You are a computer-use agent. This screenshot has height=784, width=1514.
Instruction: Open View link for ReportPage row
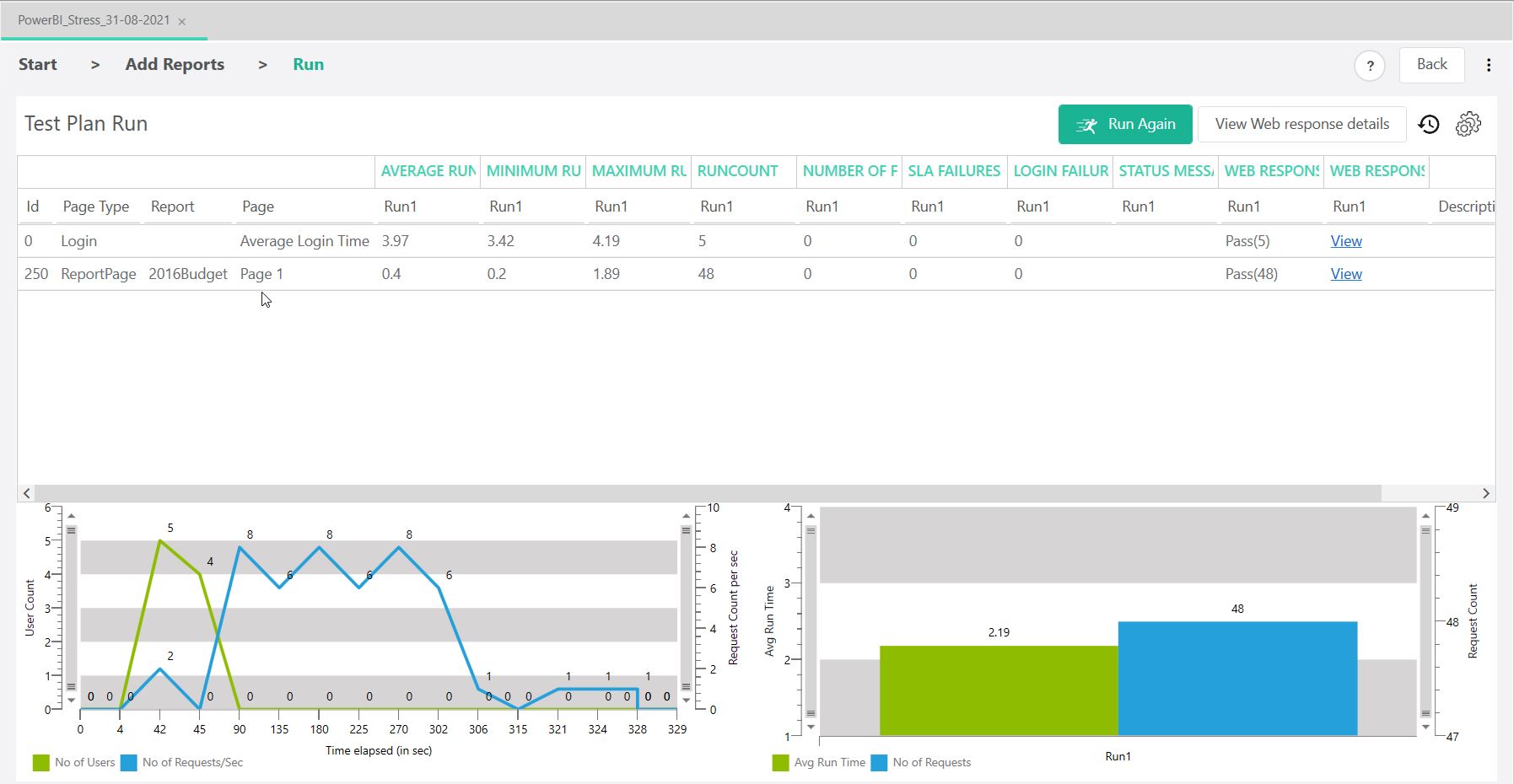[x=1345, y=274]
